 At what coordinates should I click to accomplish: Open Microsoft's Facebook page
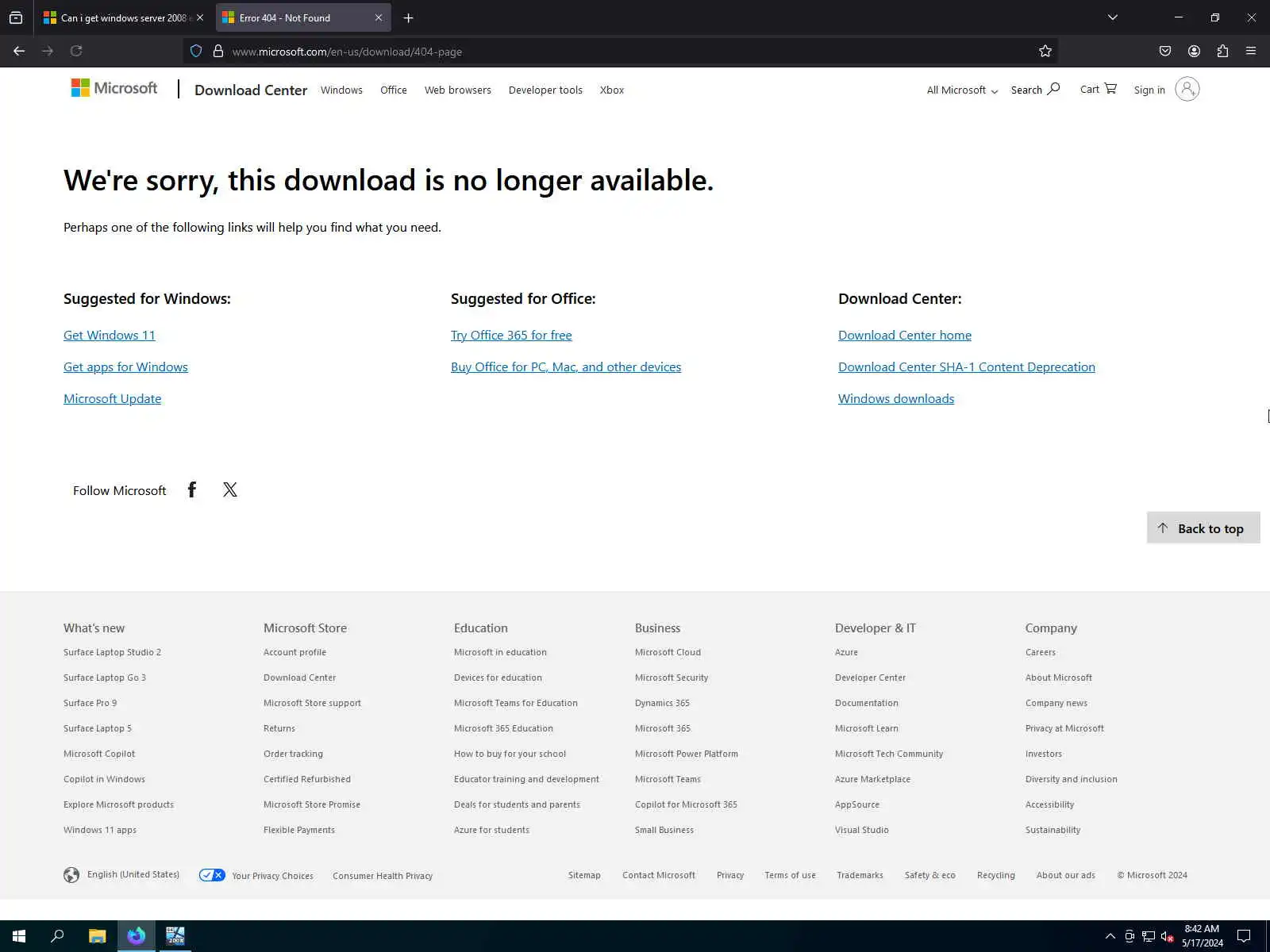pyautogui.click(x=191, y=489)
